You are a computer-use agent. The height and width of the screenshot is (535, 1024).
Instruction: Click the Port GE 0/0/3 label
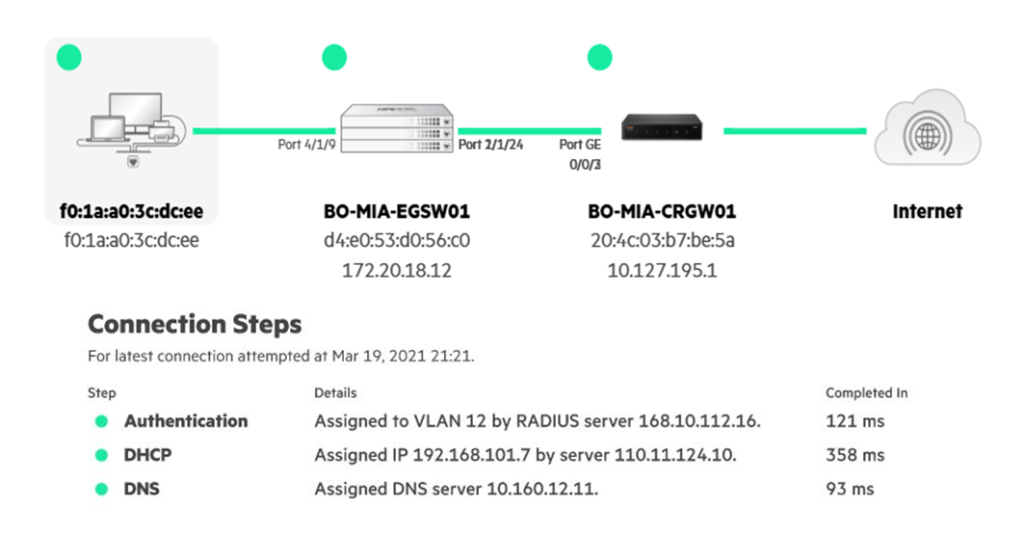tap(581, 153)
